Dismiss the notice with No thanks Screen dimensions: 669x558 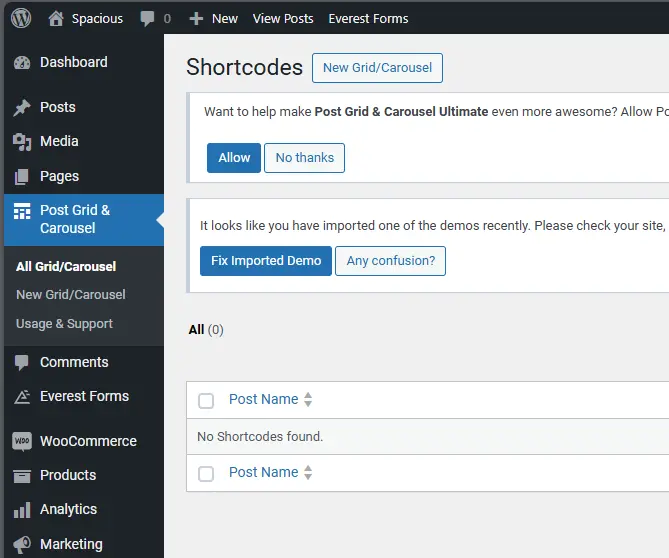[304, 158]
